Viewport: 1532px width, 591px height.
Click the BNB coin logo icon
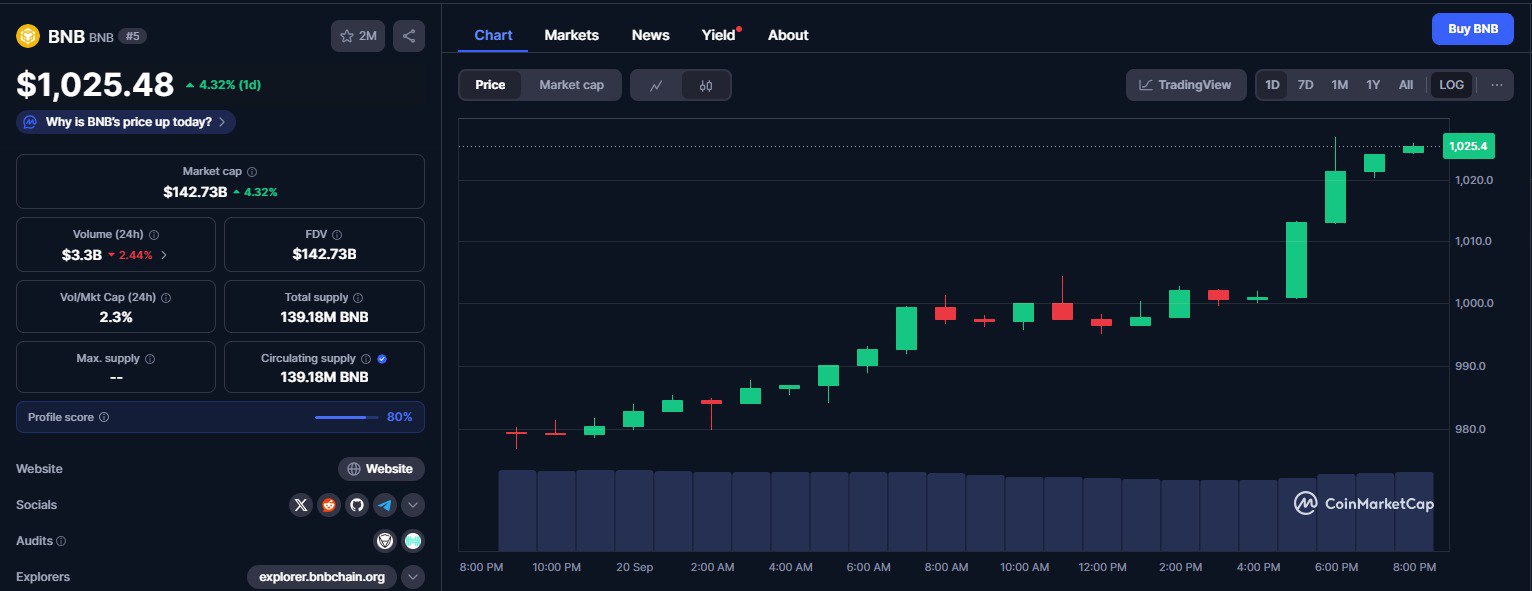point(27,36)
